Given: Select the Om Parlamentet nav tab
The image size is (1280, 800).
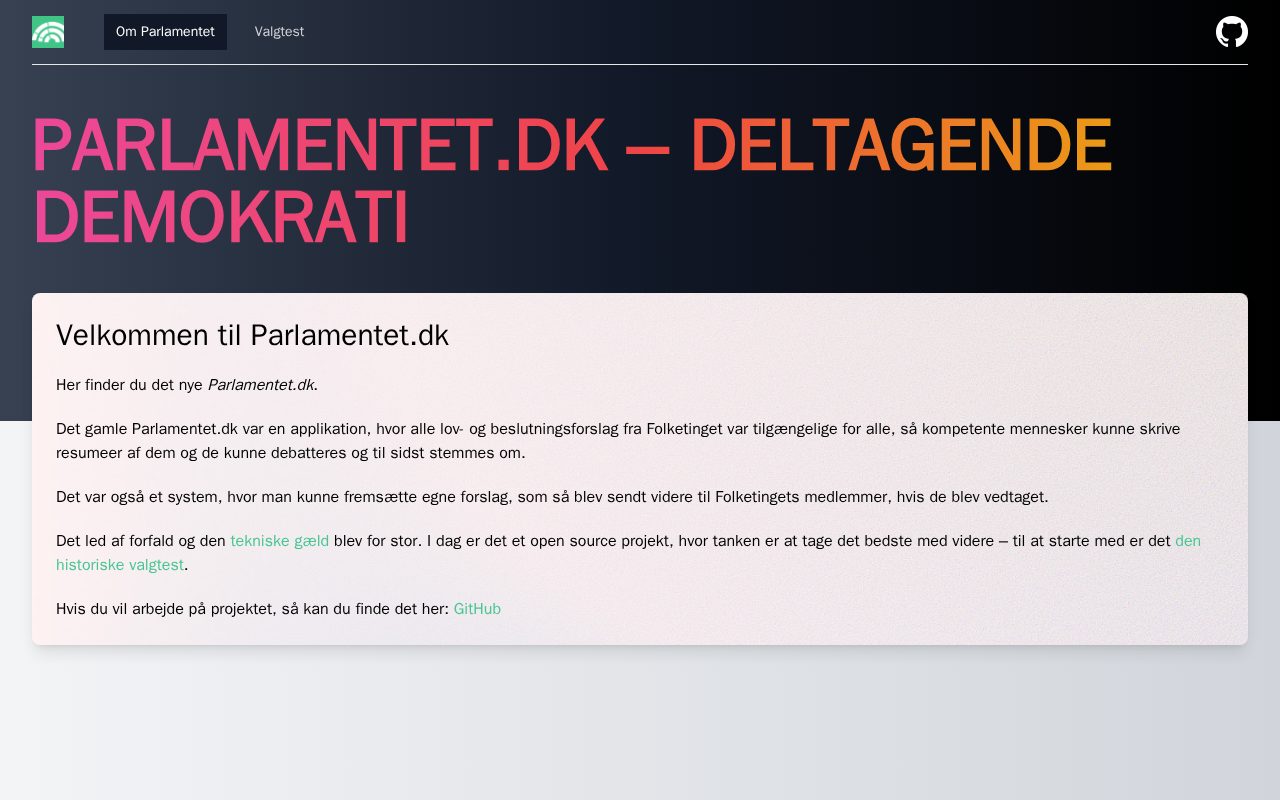Looking at the screenshot, I should click(165, 32).
